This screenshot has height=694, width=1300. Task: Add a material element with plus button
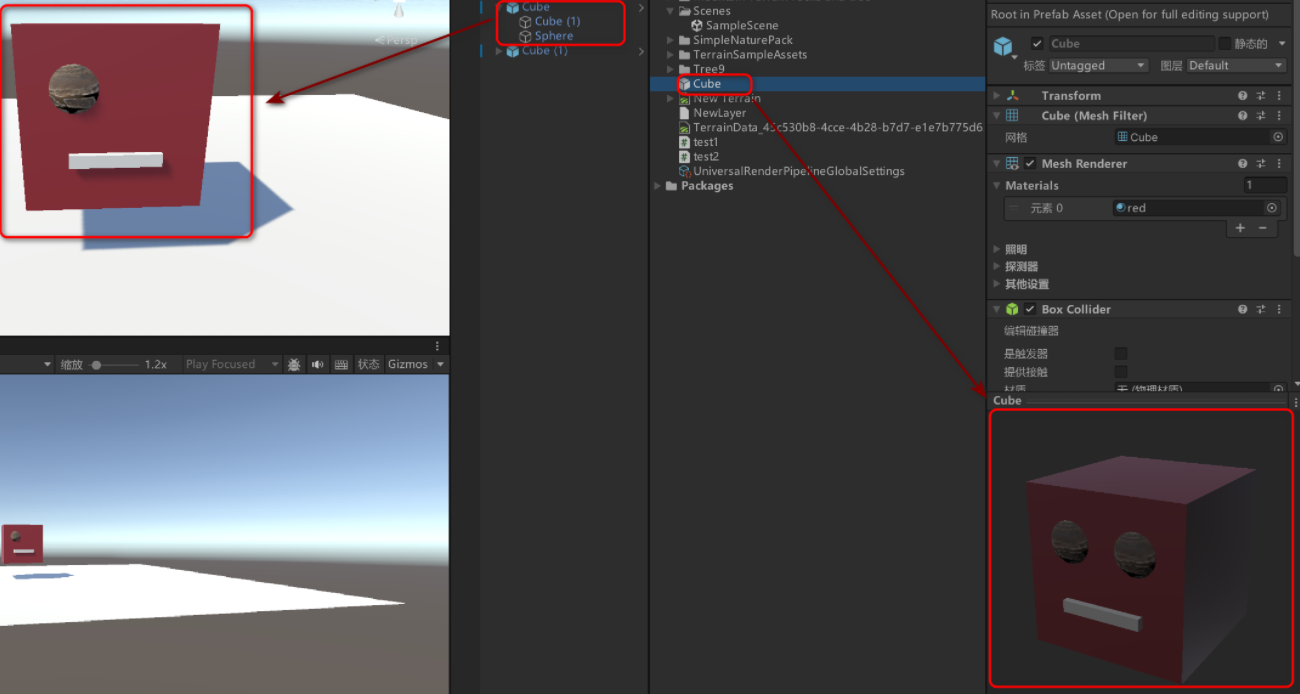(1240, 228)
